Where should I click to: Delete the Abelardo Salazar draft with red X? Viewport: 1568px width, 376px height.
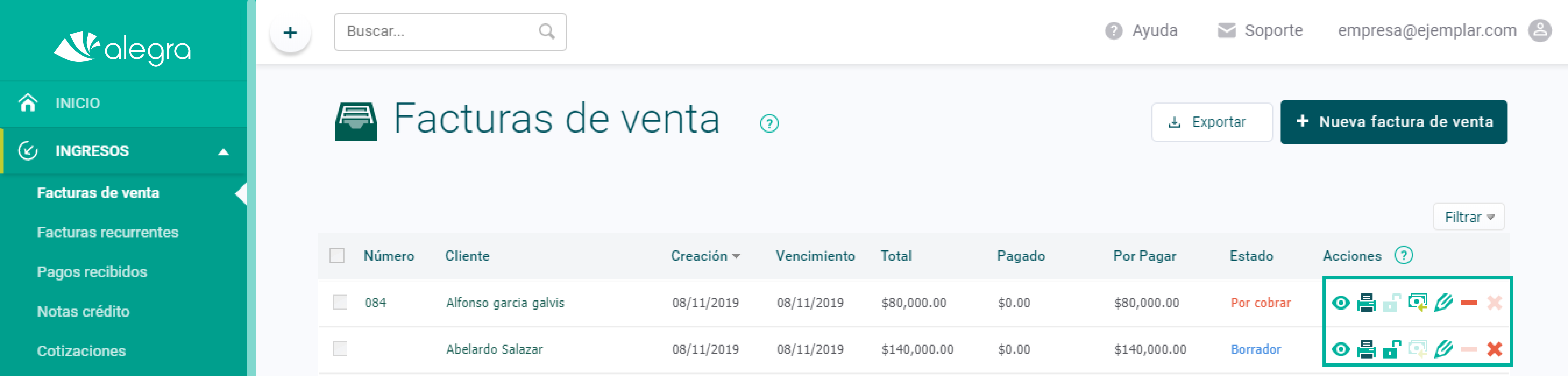click(x=1494, y=349)
